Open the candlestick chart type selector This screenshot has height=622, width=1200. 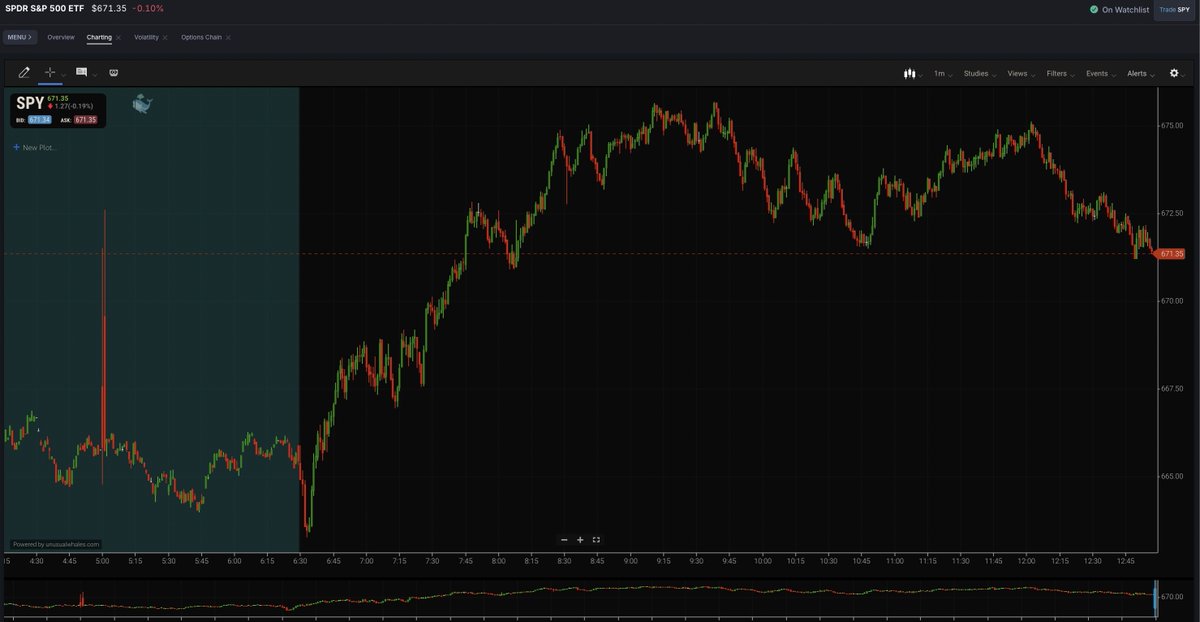[x=910, y=73]
